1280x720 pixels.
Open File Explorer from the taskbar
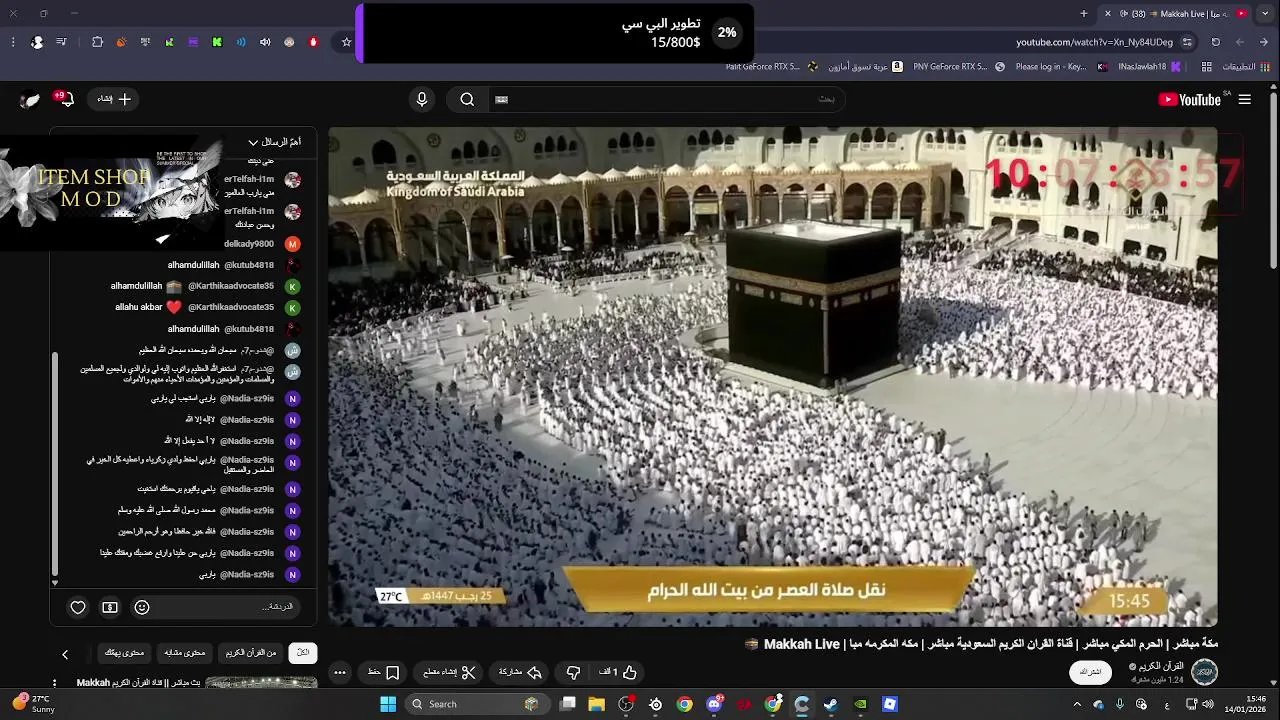(x=597, y=704)
